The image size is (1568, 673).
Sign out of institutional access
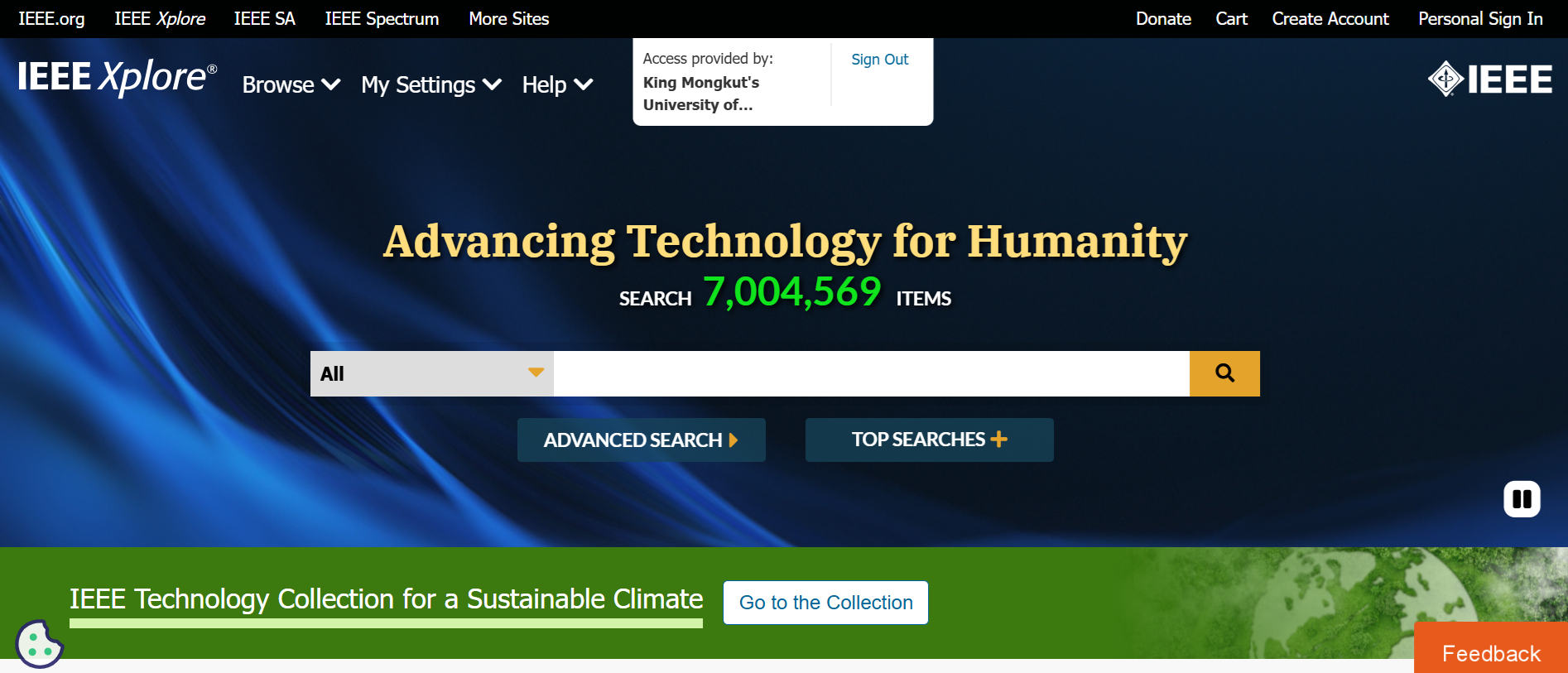[x=879, y=60]
